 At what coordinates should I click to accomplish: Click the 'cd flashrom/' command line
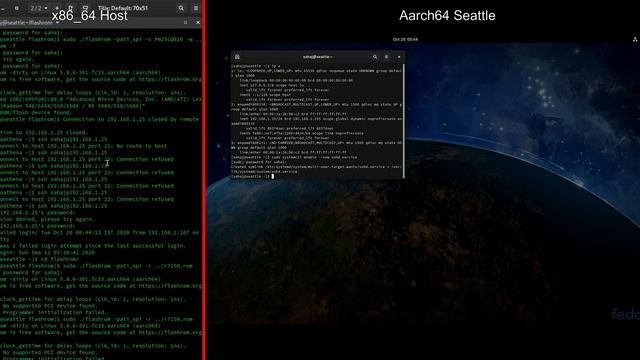[40, 259]
